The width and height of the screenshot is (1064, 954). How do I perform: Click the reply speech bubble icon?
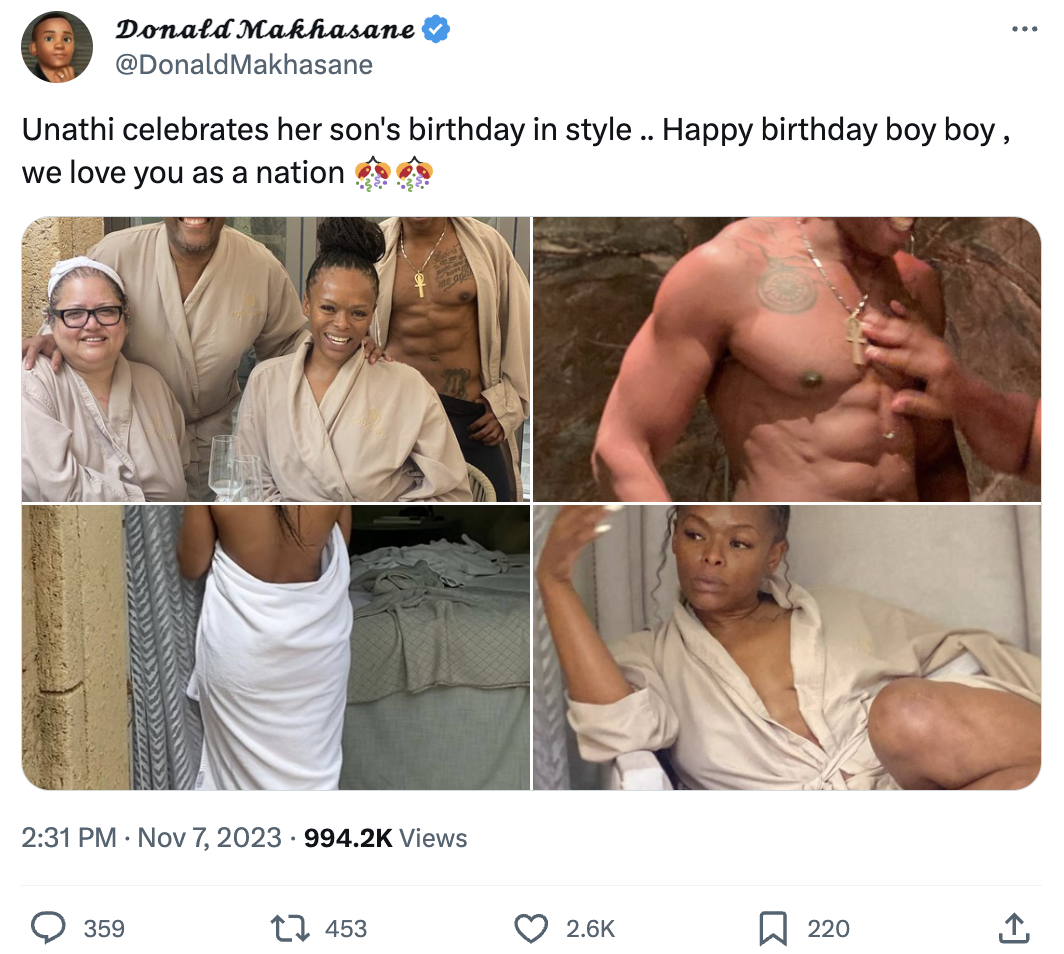pyautogui.click(x=48, y=928)
